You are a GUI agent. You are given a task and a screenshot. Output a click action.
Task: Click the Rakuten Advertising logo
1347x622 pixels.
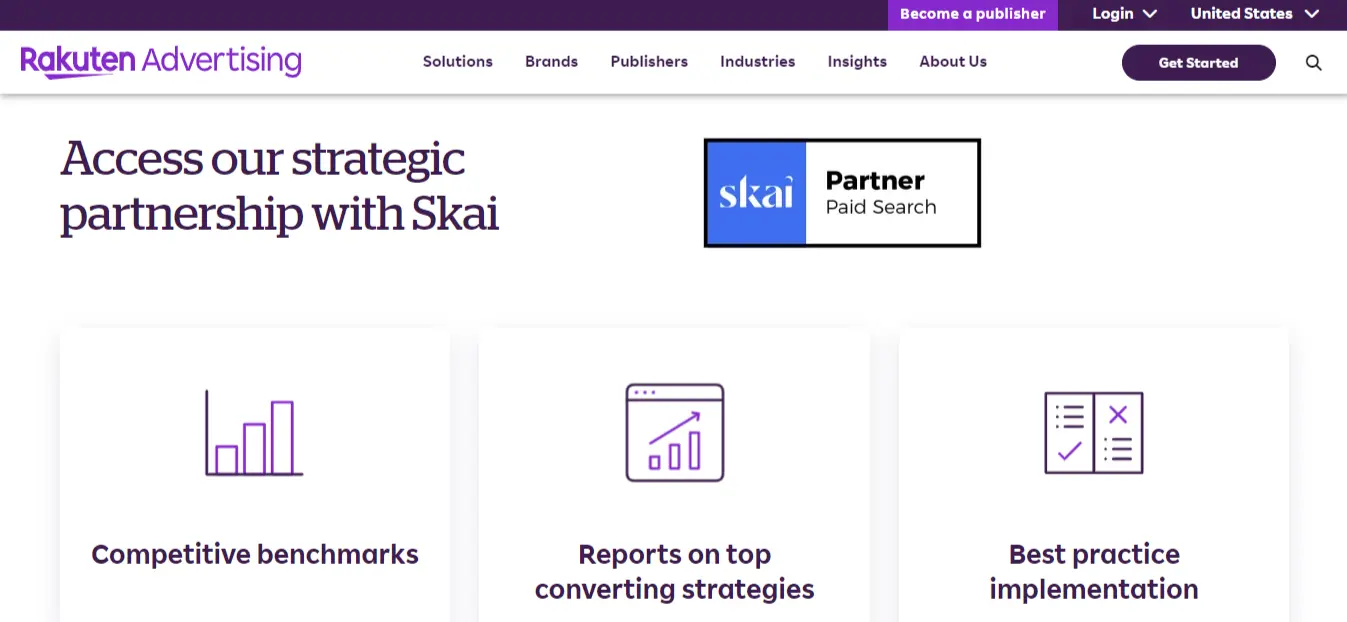[161, 61]
